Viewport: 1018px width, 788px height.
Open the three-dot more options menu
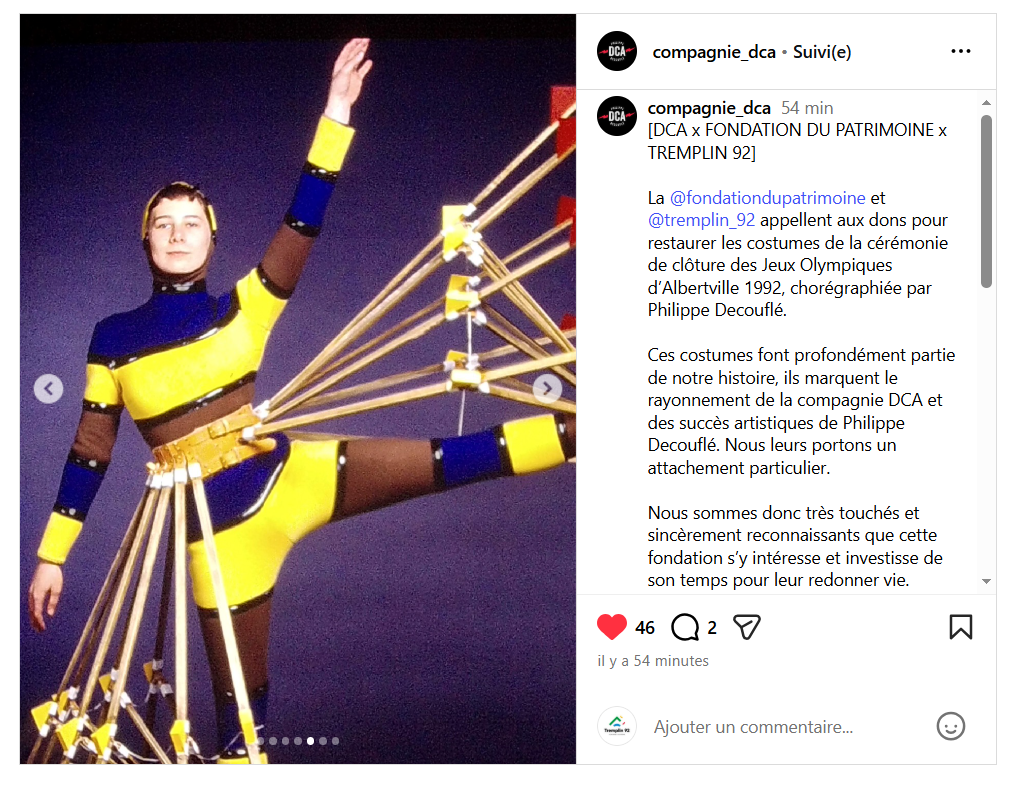click(x=960, y=51)
